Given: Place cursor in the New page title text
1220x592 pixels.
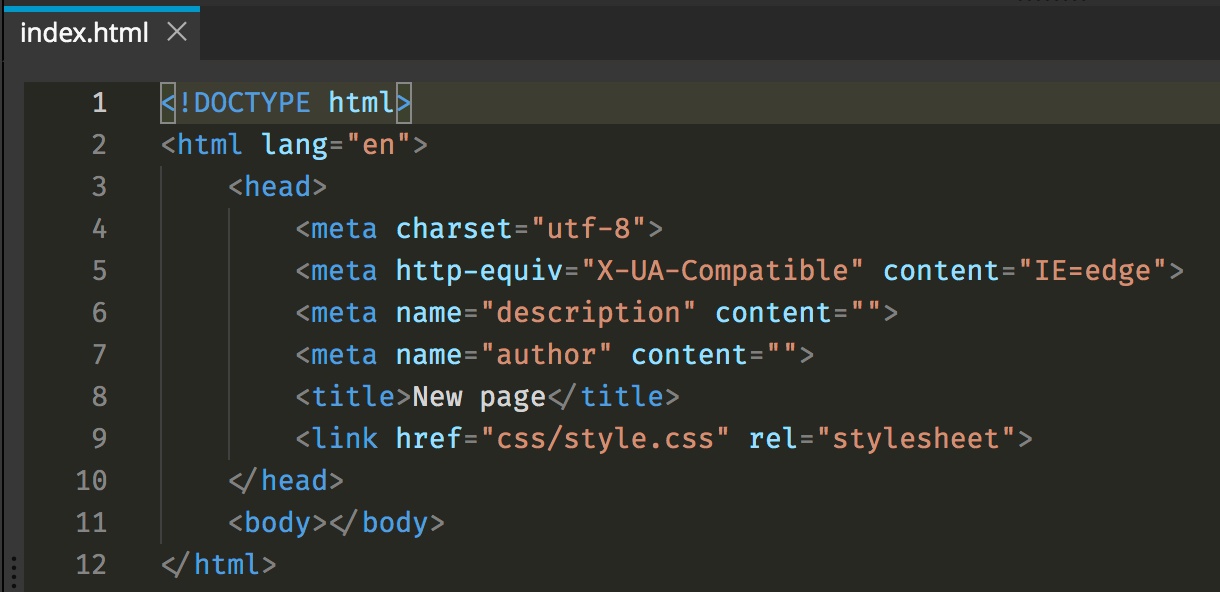Looking at the screenshot, I should (x=479, y=397).
